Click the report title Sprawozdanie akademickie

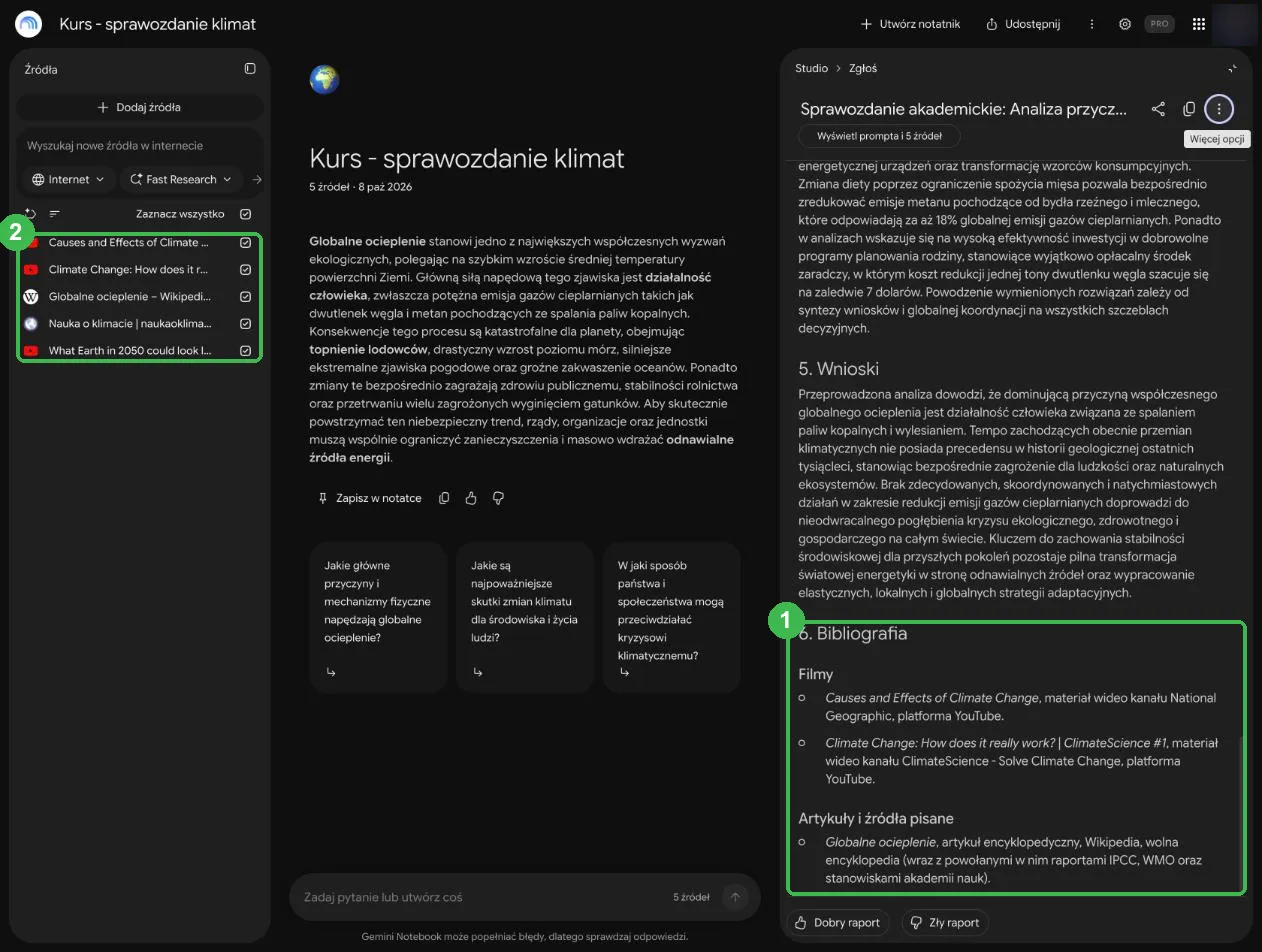963,109
